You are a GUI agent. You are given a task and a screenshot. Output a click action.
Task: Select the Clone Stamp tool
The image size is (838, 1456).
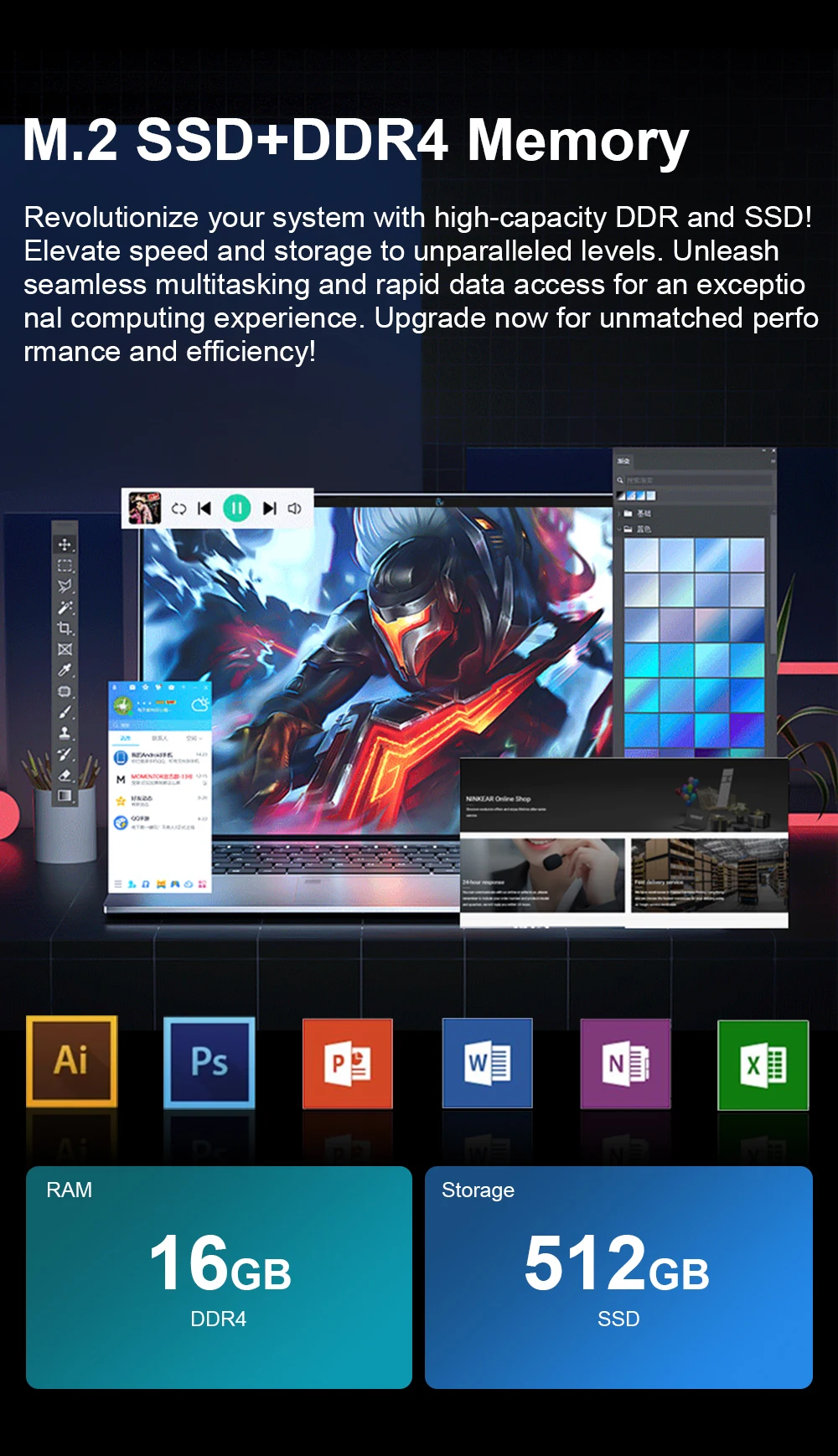(65, 733)
